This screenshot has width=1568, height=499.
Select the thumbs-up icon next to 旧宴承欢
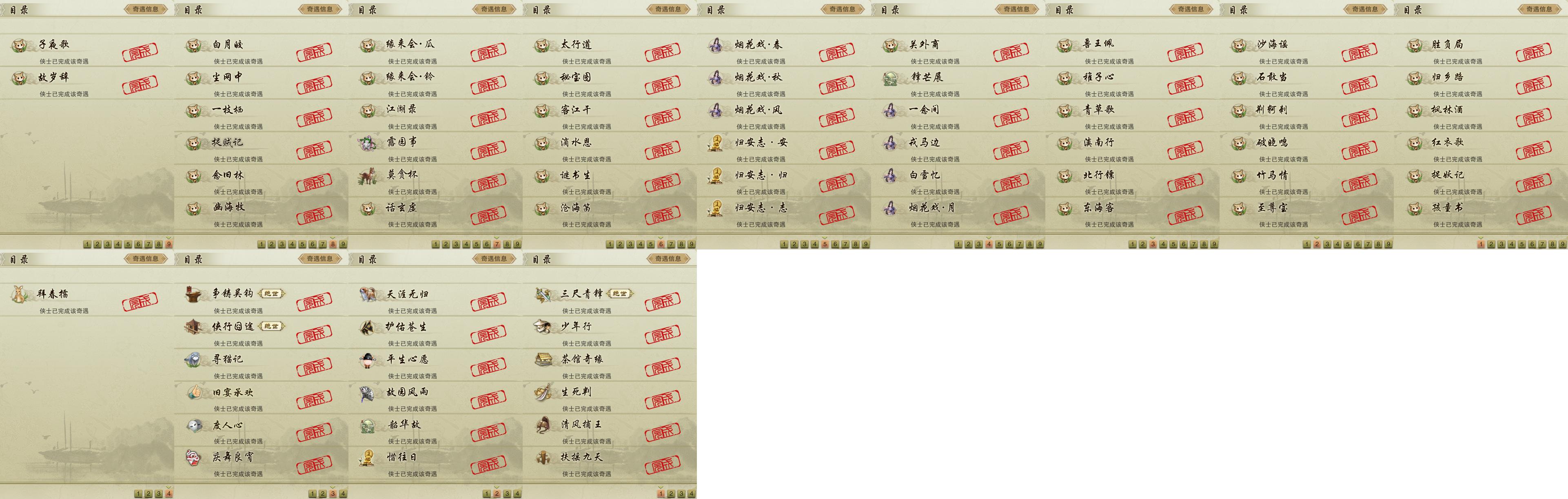point(194,392)
